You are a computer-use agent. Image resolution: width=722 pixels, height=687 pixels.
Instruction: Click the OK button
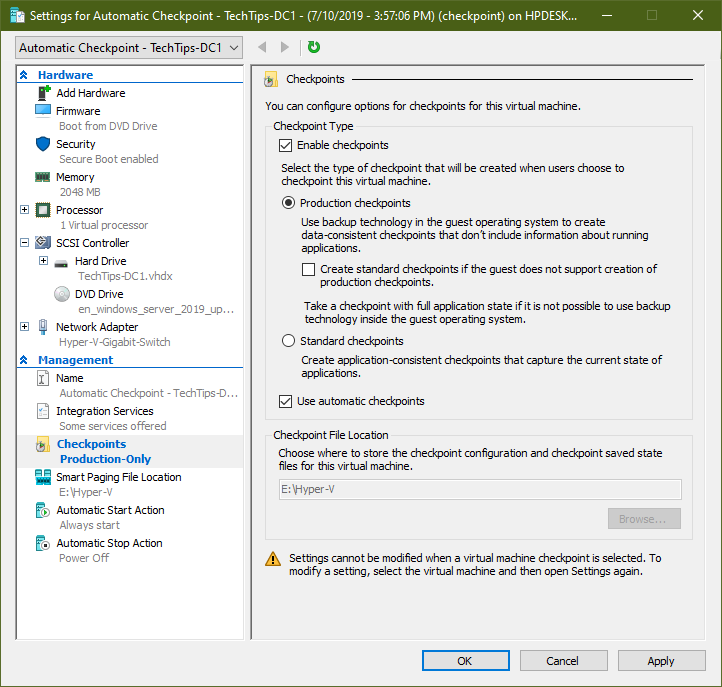coord(466,661)
